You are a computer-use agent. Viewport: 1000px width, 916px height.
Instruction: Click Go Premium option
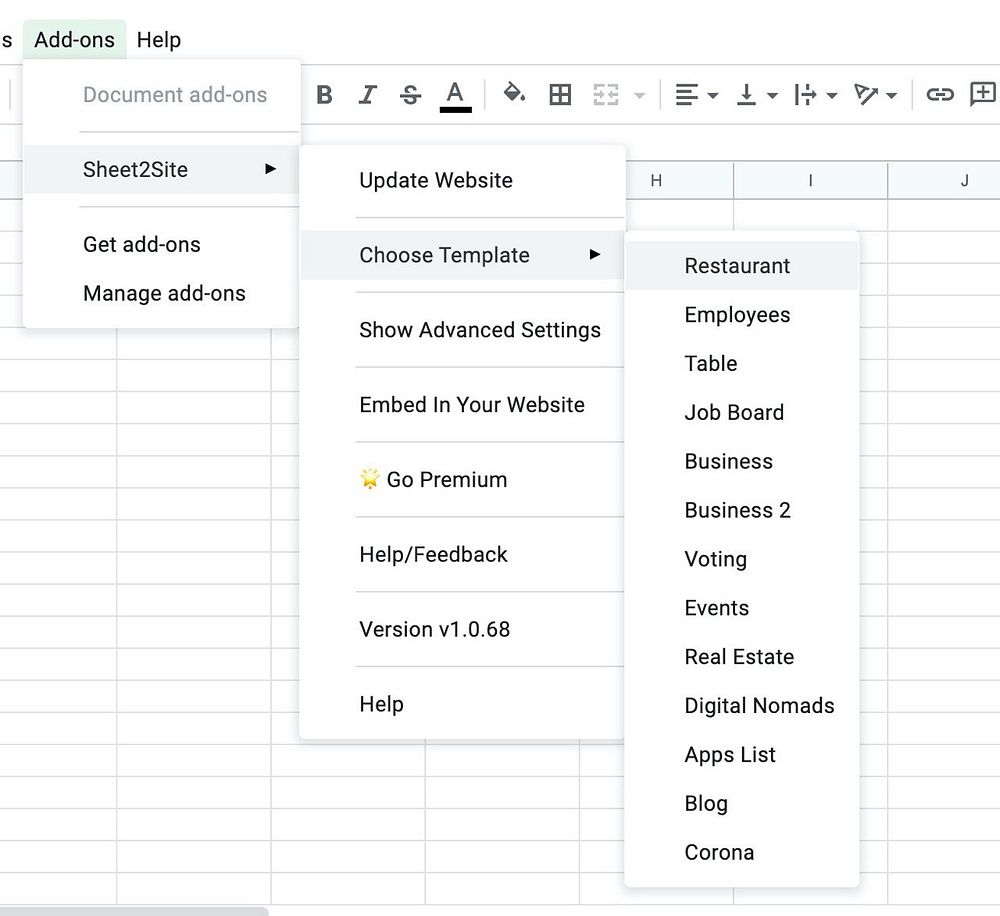[462, 480]
